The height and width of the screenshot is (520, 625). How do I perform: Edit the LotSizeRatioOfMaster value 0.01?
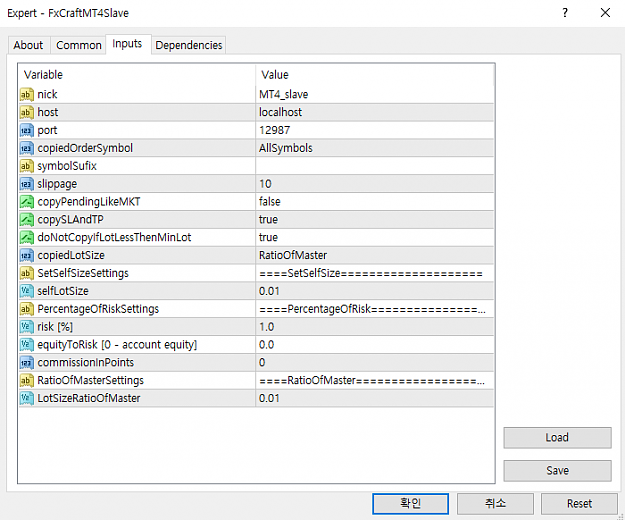pyautogui.click(x=374, y=398)
